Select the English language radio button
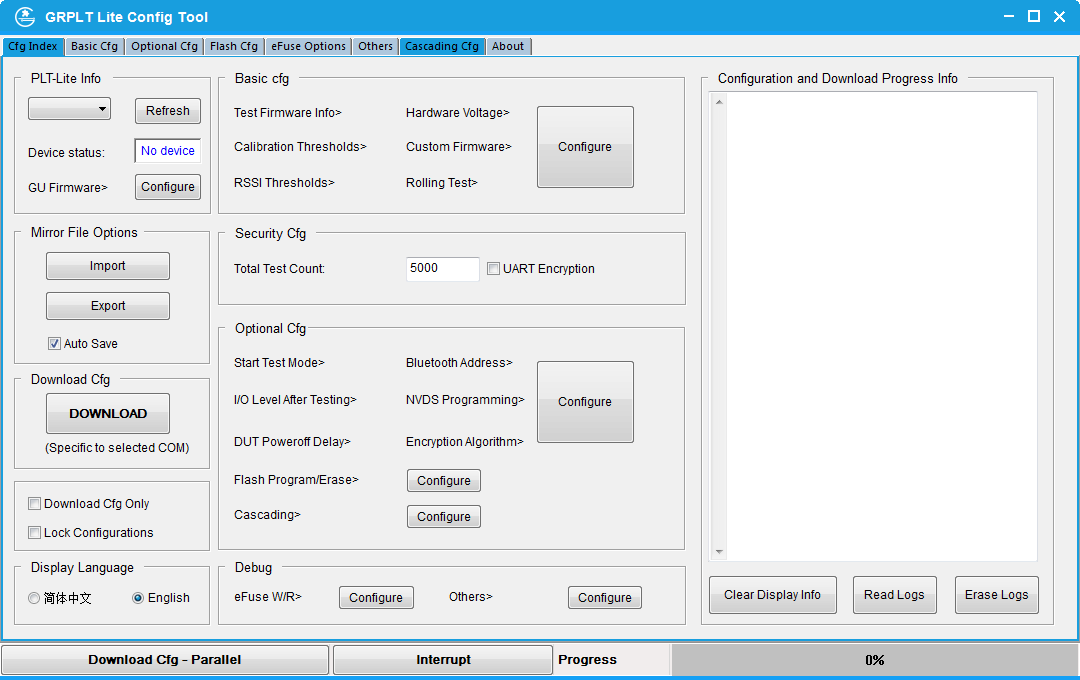Screen dimensions: 1080x680 coord(139,598)
